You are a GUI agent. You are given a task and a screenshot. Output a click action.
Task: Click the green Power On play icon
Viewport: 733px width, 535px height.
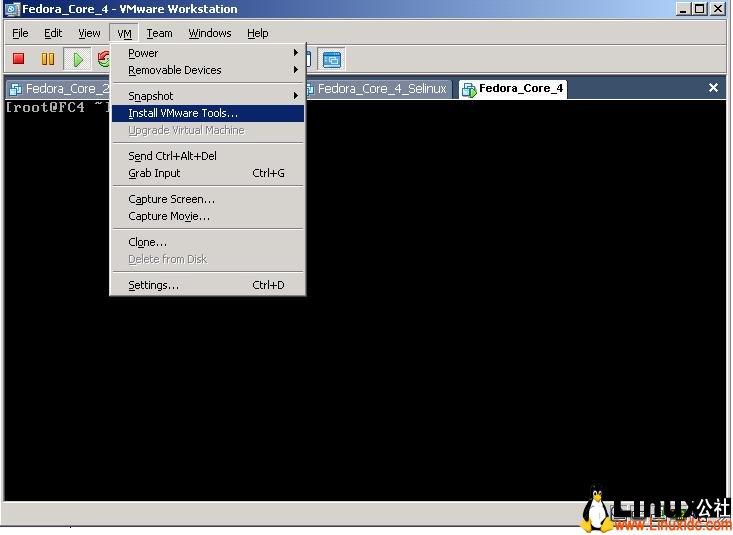click(x=78, y=59)
